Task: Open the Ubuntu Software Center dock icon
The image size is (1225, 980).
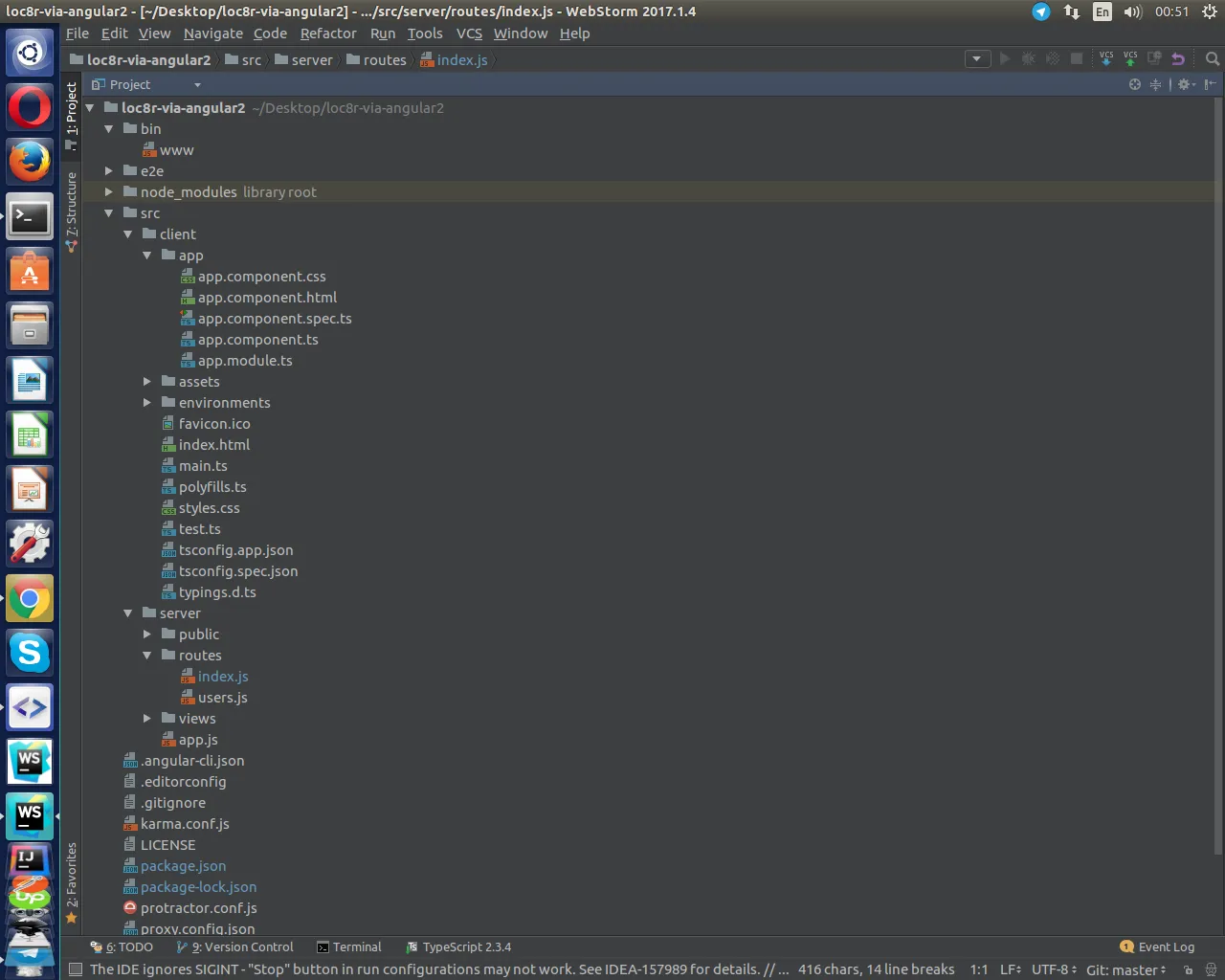Action: (30, 271)
